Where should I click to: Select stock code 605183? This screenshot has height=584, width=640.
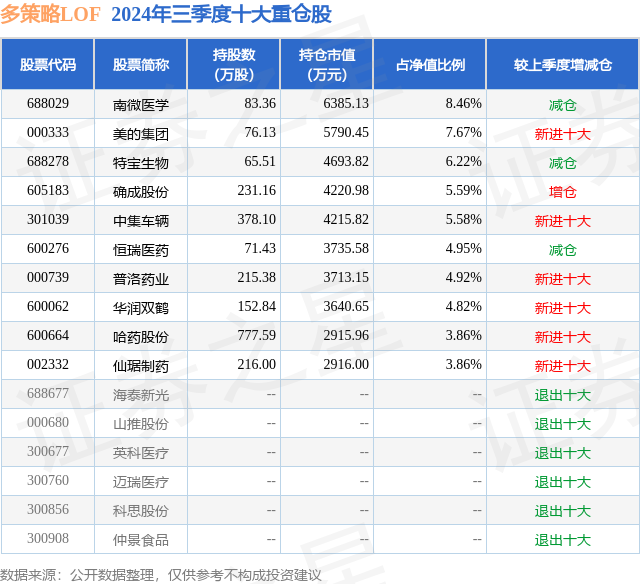click(x=48, y=191)
